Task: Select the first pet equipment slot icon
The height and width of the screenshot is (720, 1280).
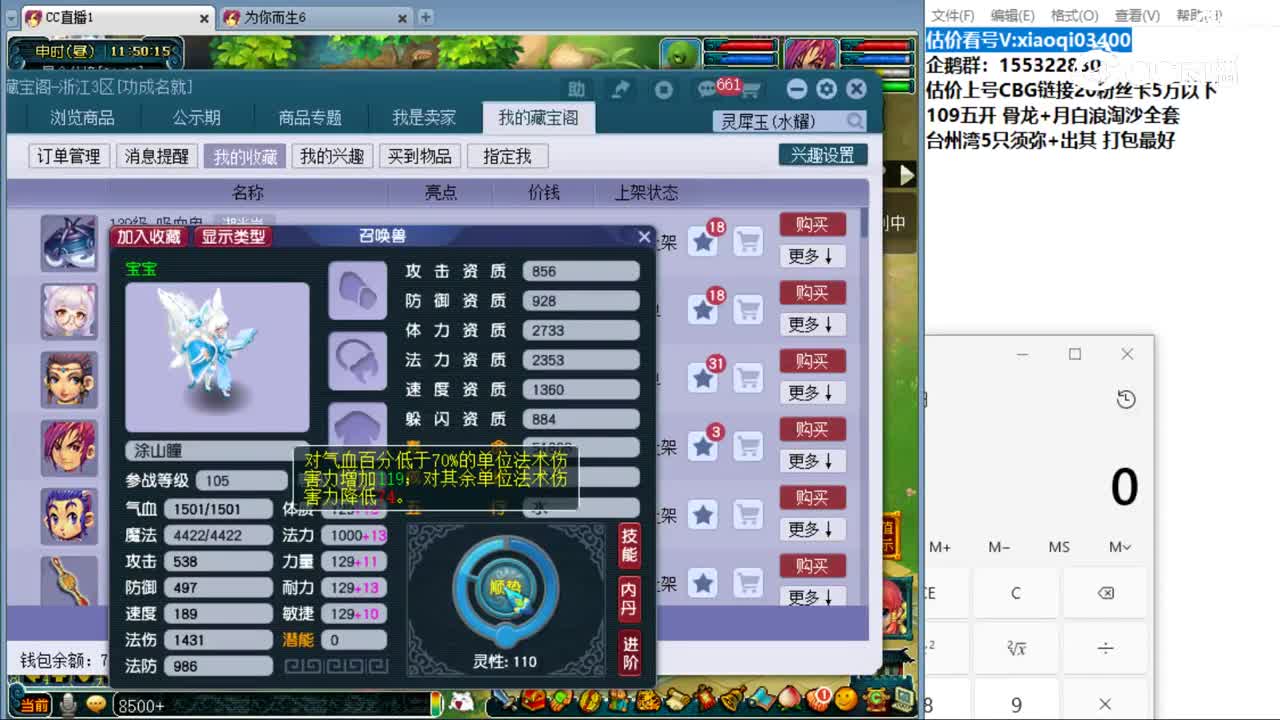Action: (x=358, y=291)
